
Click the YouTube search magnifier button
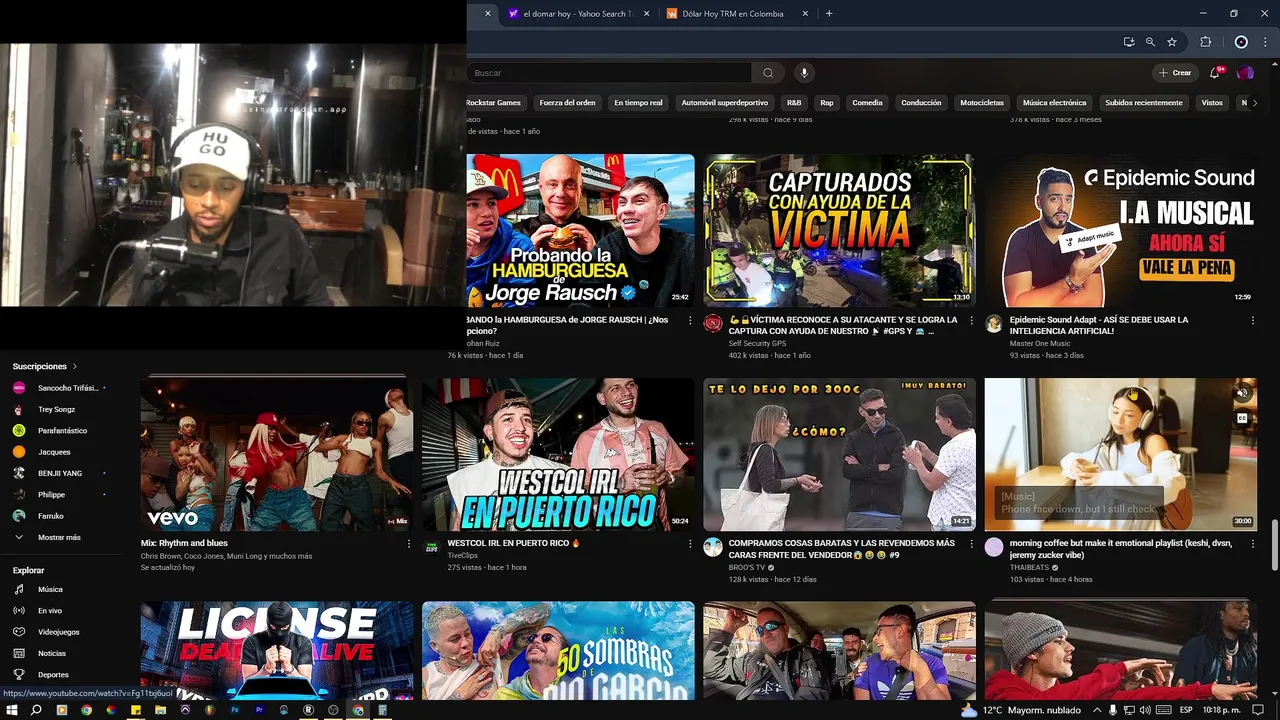pyautogui.click(x=767, y=73)
